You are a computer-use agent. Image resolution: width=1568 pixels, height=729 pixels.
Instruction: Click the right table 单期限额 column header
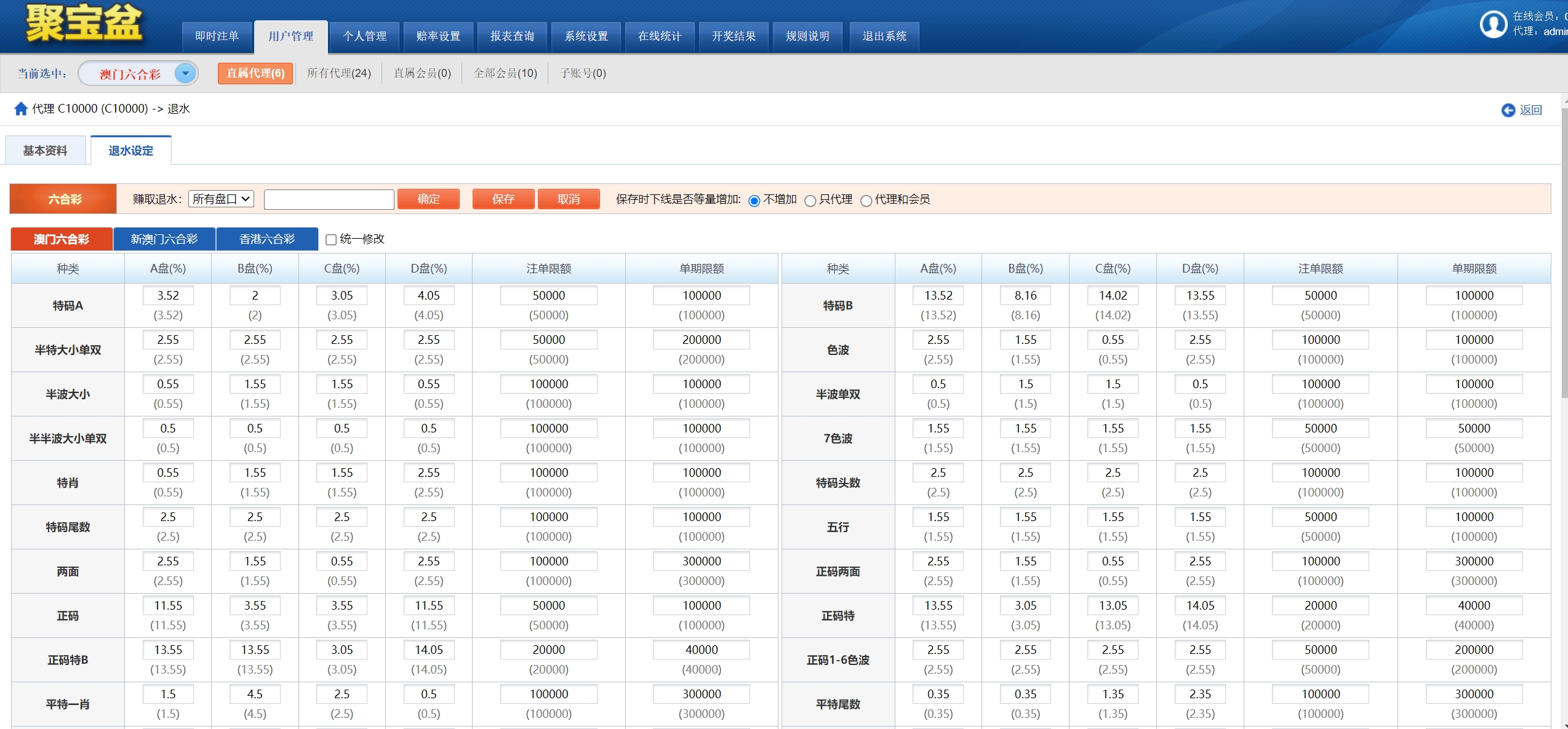pyautogui.click(x=1474, y=269)
